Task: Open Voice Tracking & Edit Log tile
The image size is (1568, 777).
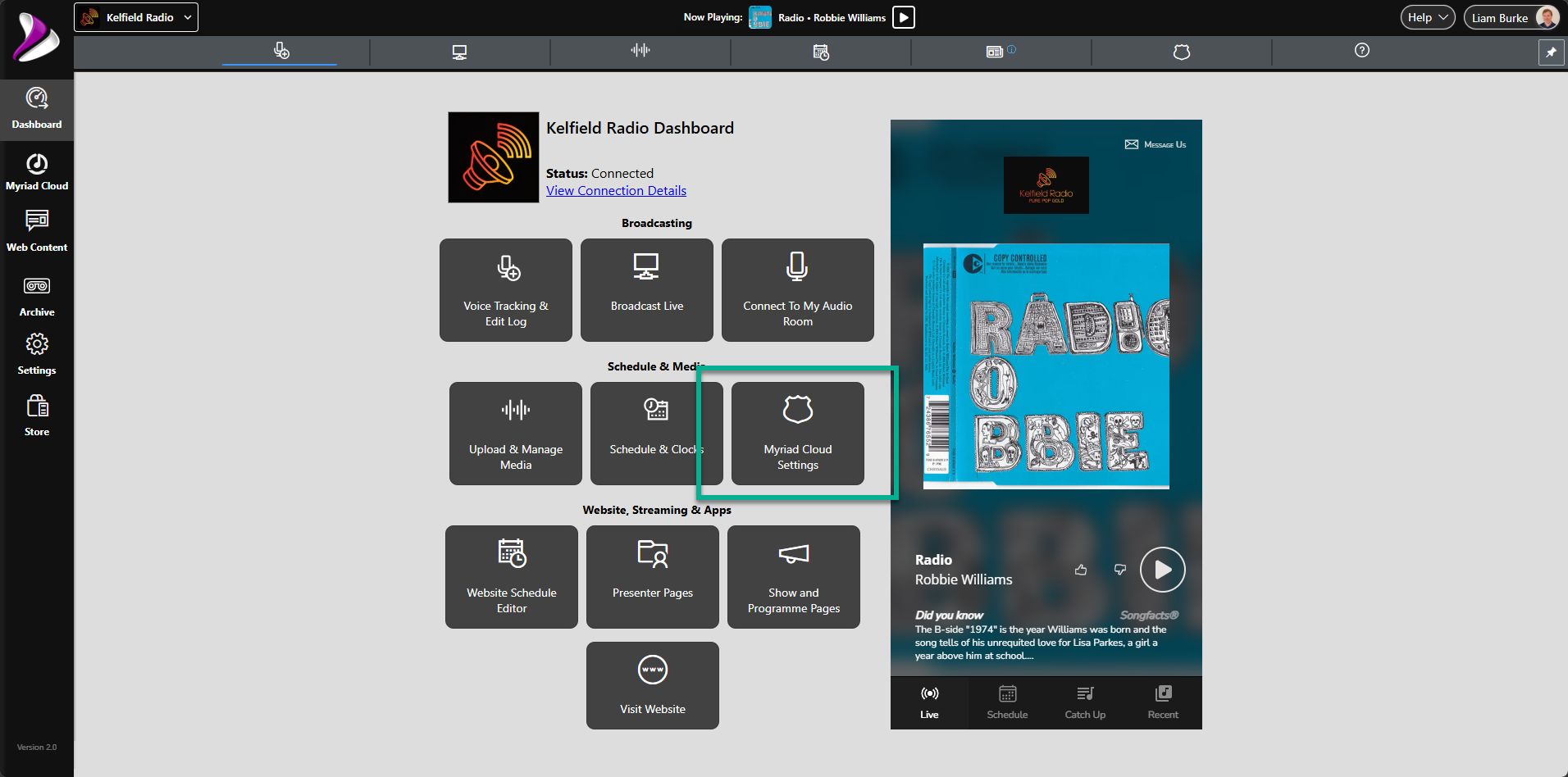Action: pyautogui.click(x=506, y=290)
